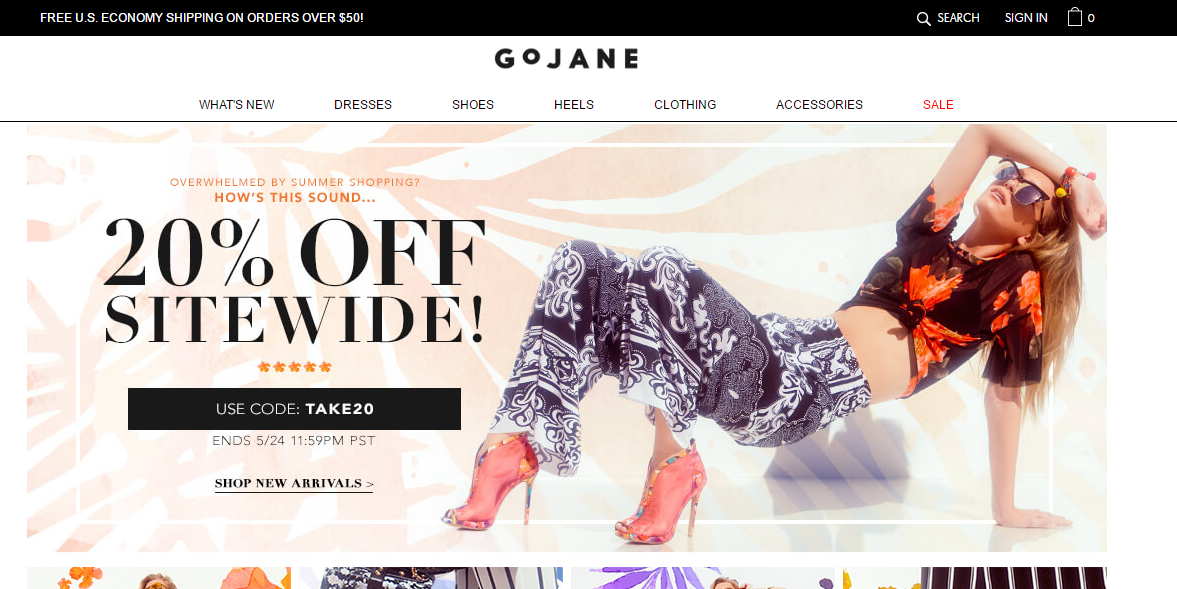This screenshot has width=1177, height=589.
Task: Select the HEELS menu item
Action: (x=573, y=104)
